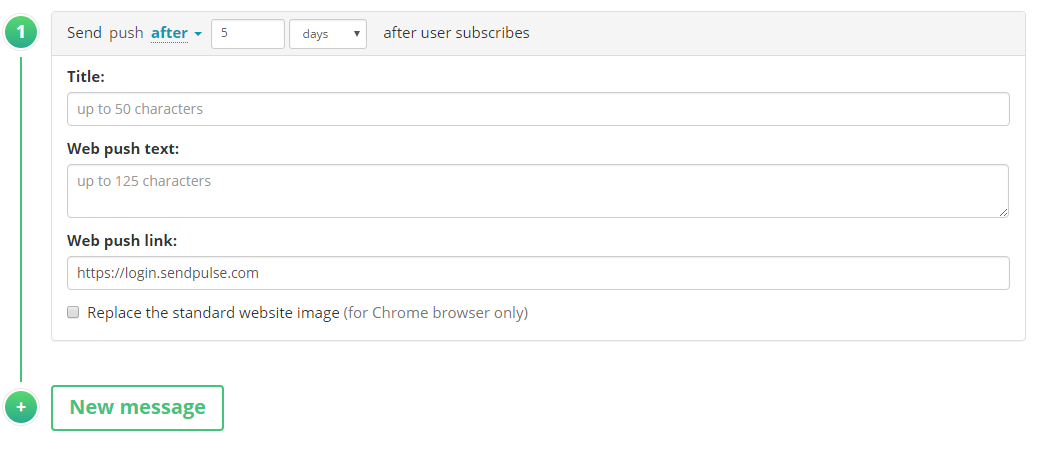
Task: Focus the Title field, up to 50 characters
Action: (538, 109)
